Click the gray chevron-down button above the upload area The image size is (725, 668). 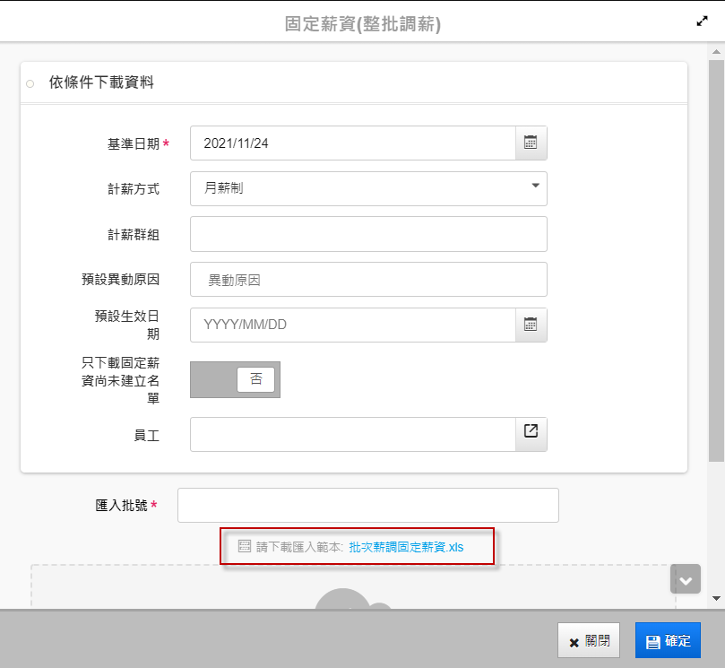[685, 579]
